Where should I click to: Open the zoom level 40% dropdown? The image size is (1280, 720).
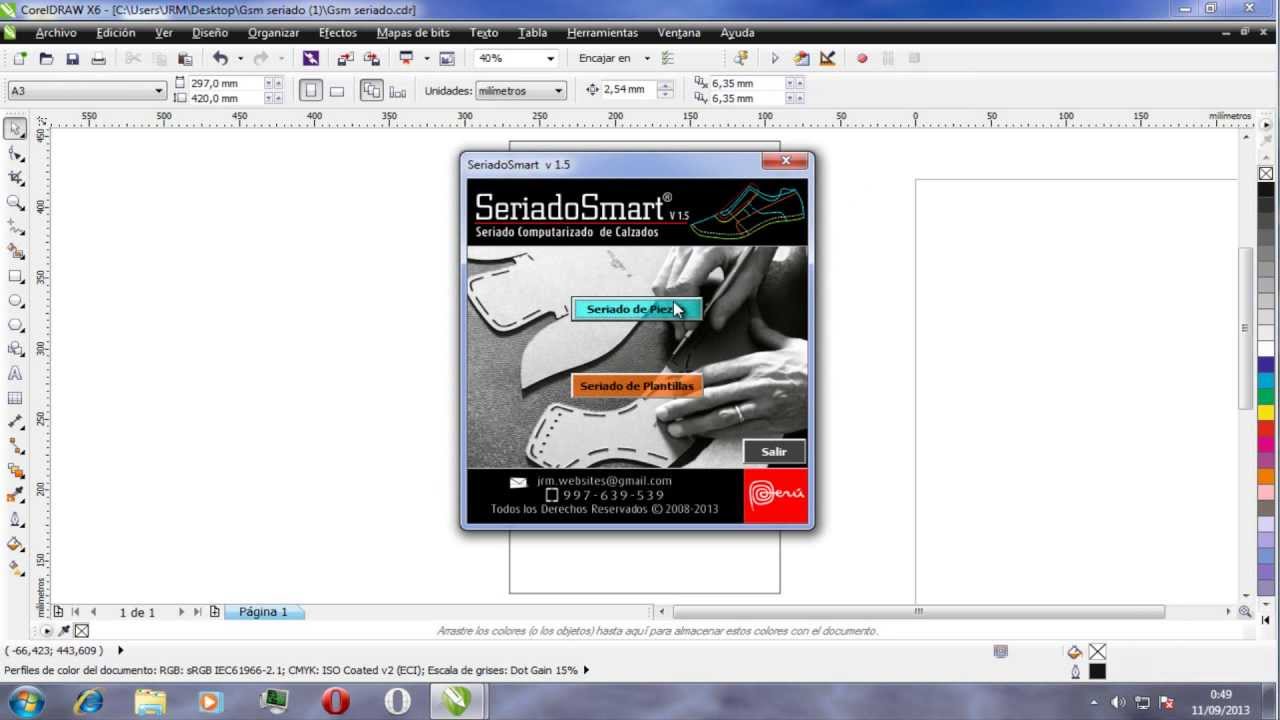point(550,59)
